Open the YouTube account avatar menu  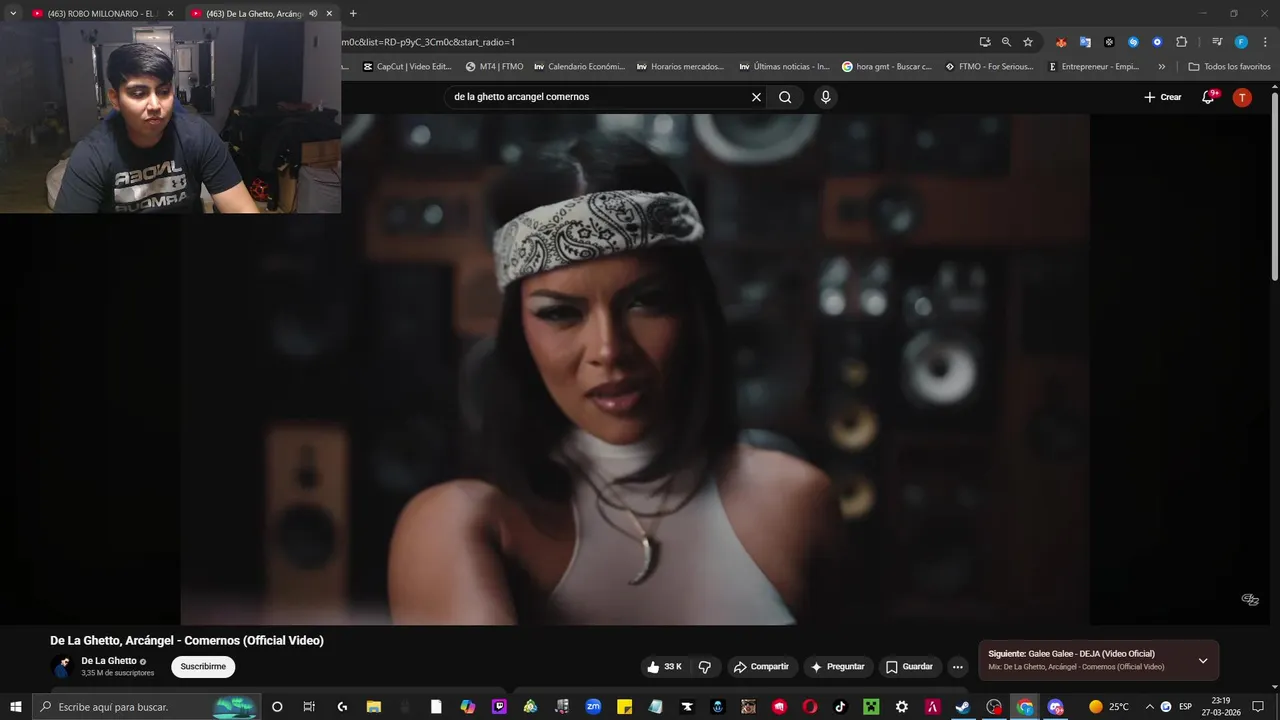point(1242,97)
